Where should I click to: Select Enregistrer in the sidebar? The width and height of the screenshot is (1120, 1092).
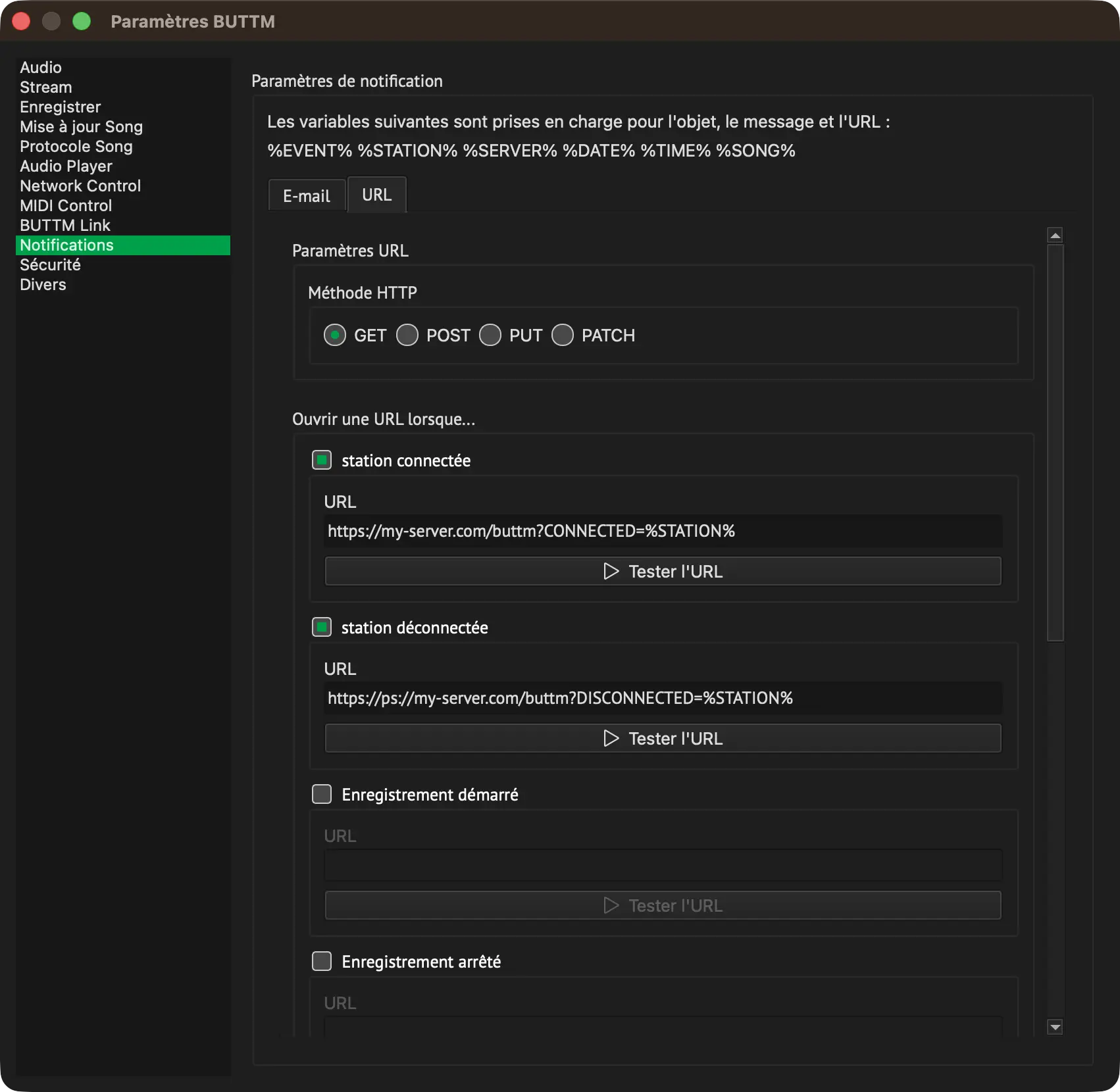(122, 107)
